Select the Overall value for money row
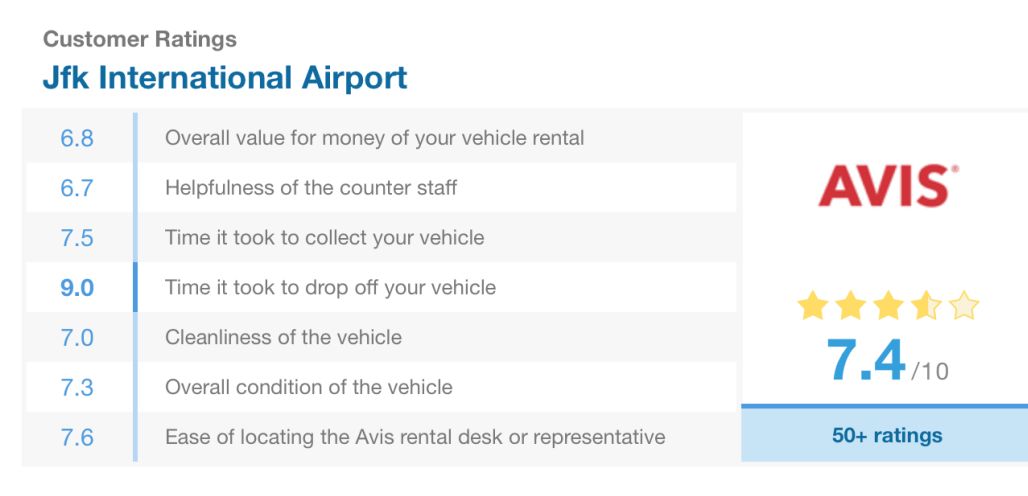1028x496 pixels. point(381,138)
